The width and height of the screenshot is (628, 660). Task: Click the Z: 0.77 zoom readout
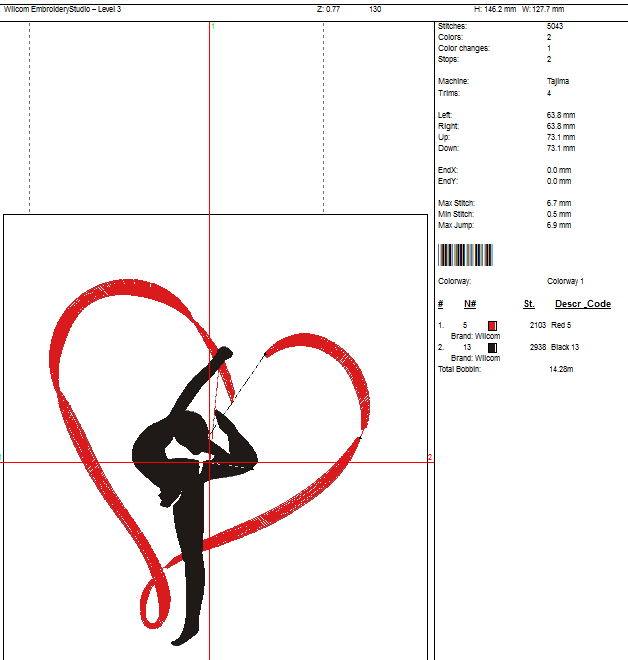[x=328, y=8]
